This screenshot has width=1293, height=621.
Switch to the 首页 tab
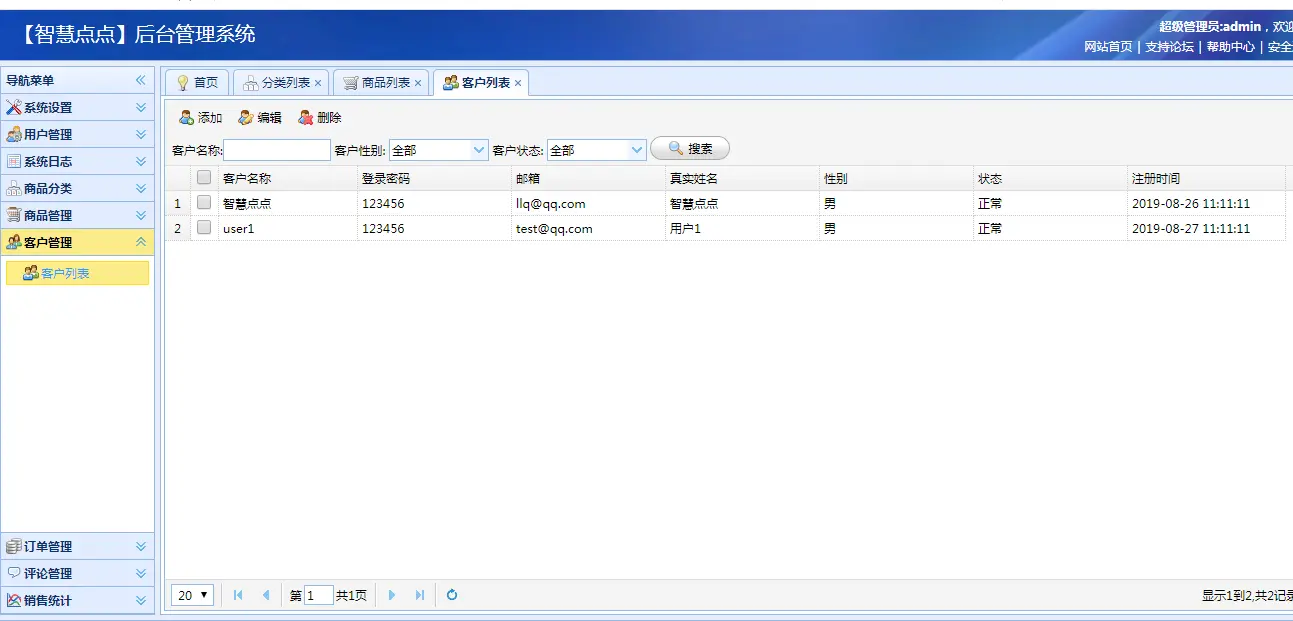(x=198, y=83)
